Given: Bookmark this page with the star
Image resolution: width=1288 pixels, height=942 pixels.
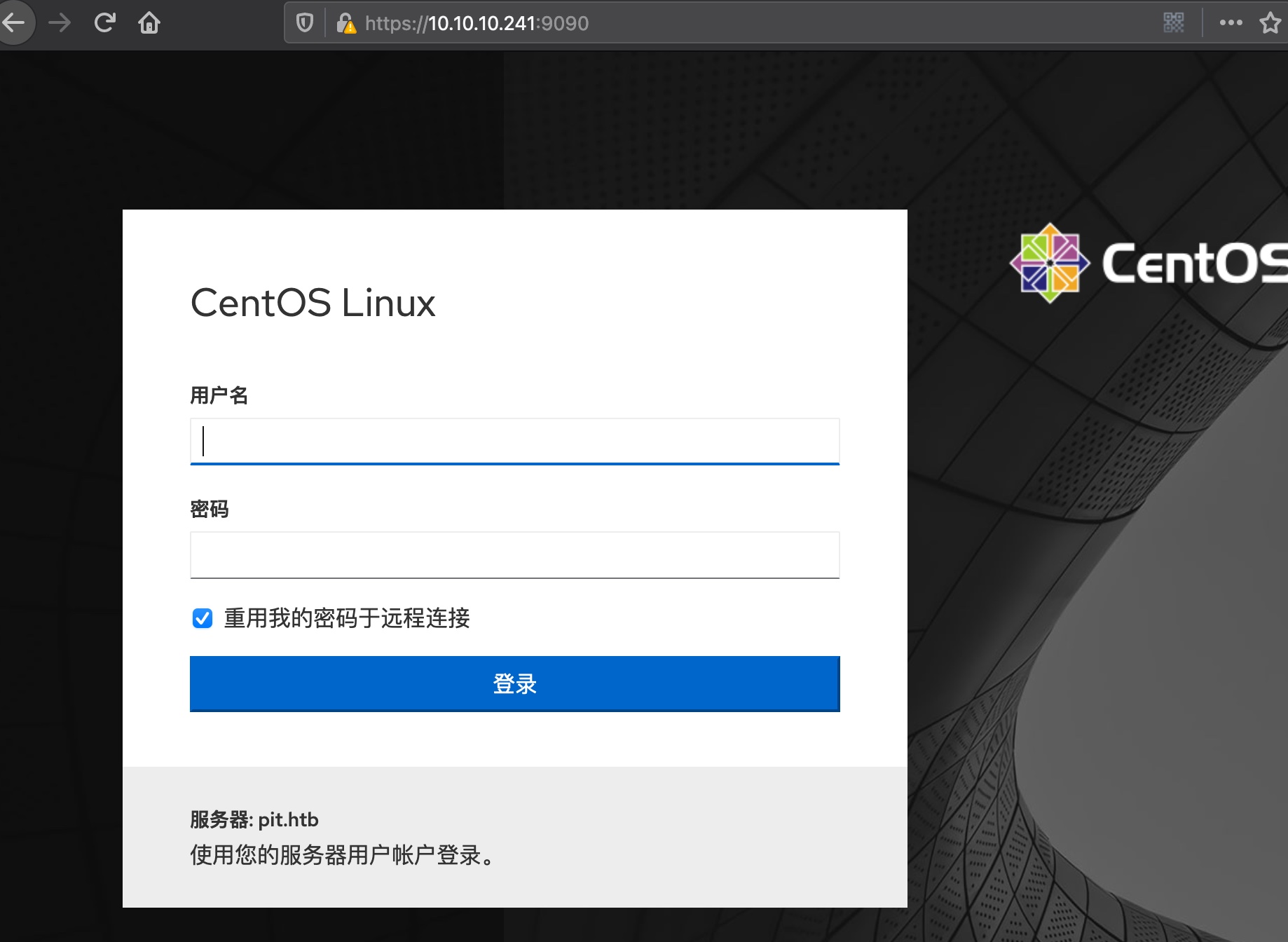Looking at the screenshot, I should tap(1270, 23).
